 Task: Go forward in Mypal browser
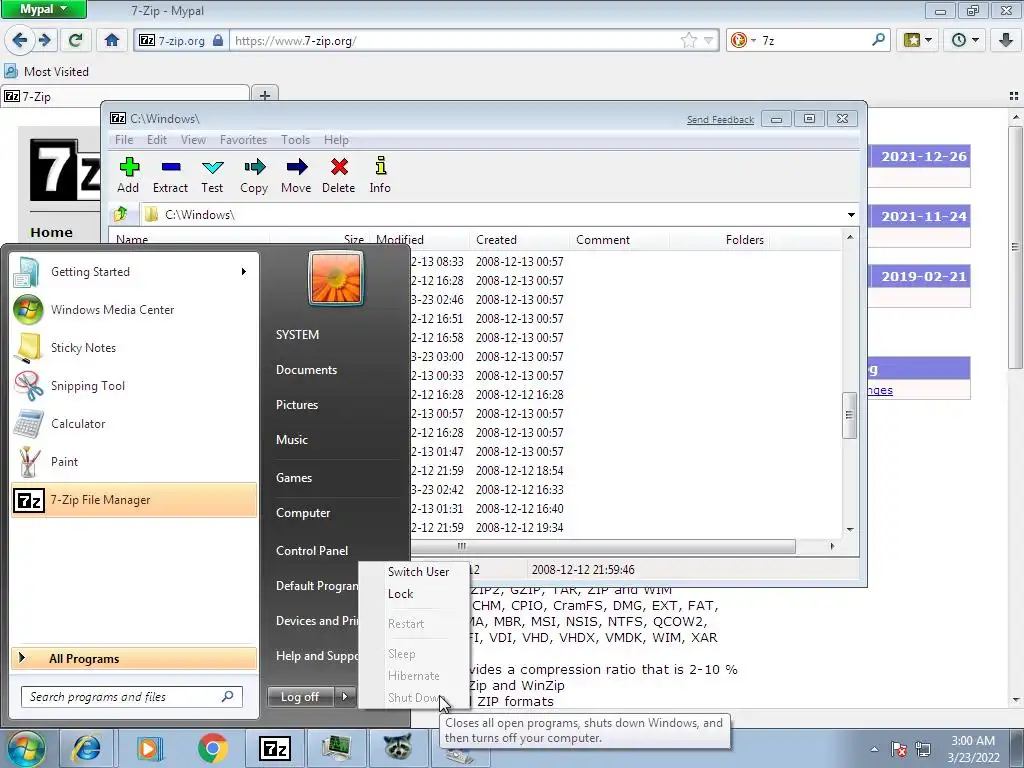point(44,40)
